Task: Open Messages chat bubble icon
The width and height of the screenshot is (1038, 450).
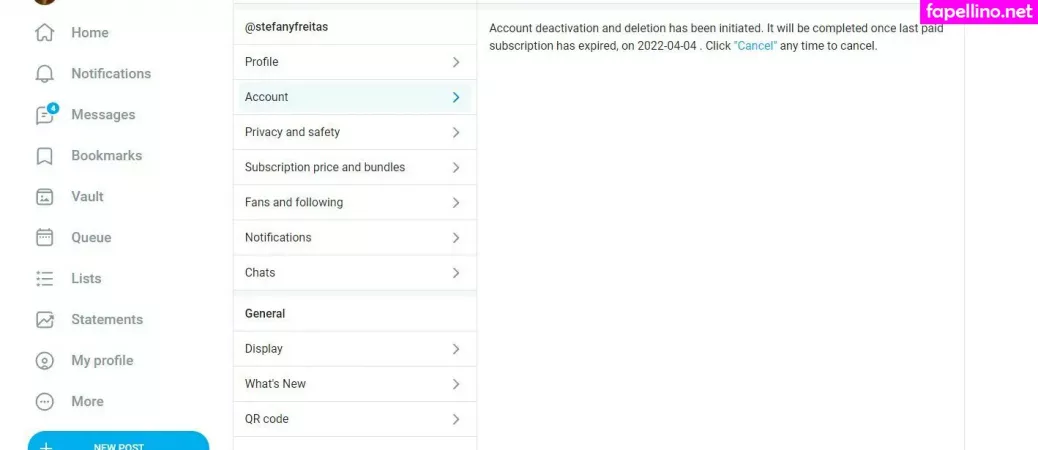Action: pos(44,115)
